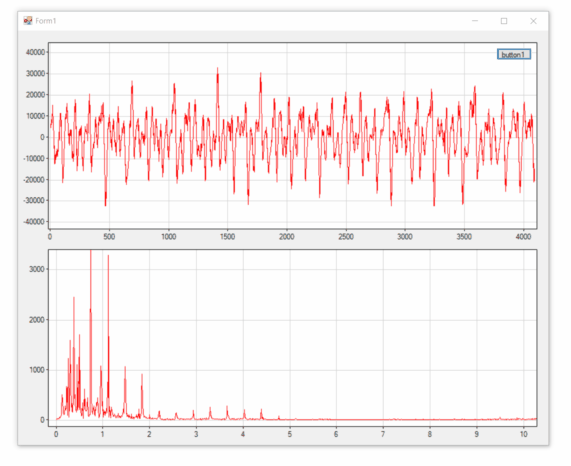Viewport: 571px width, 466px height.
Task: Click the 3 label on spectrum x-axis
Action: coord(196,434)
